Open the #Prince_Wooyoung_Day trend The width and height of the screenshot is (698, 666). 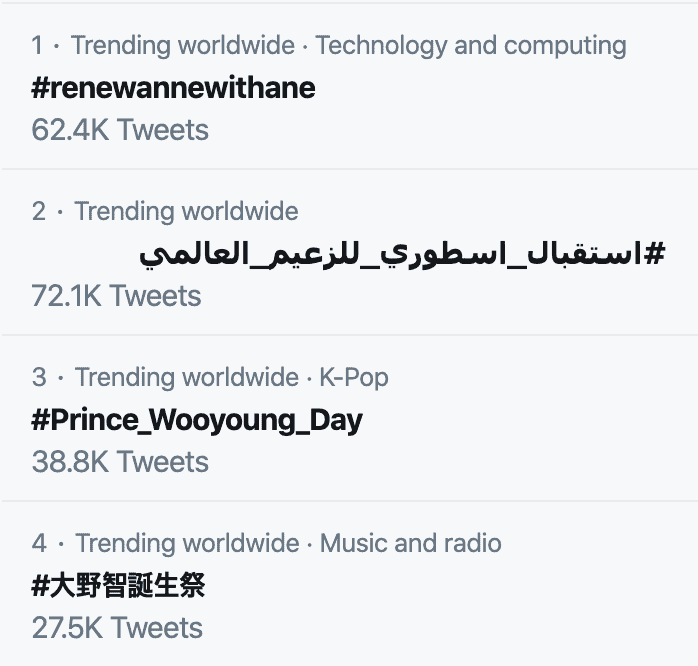coord(197,420)
